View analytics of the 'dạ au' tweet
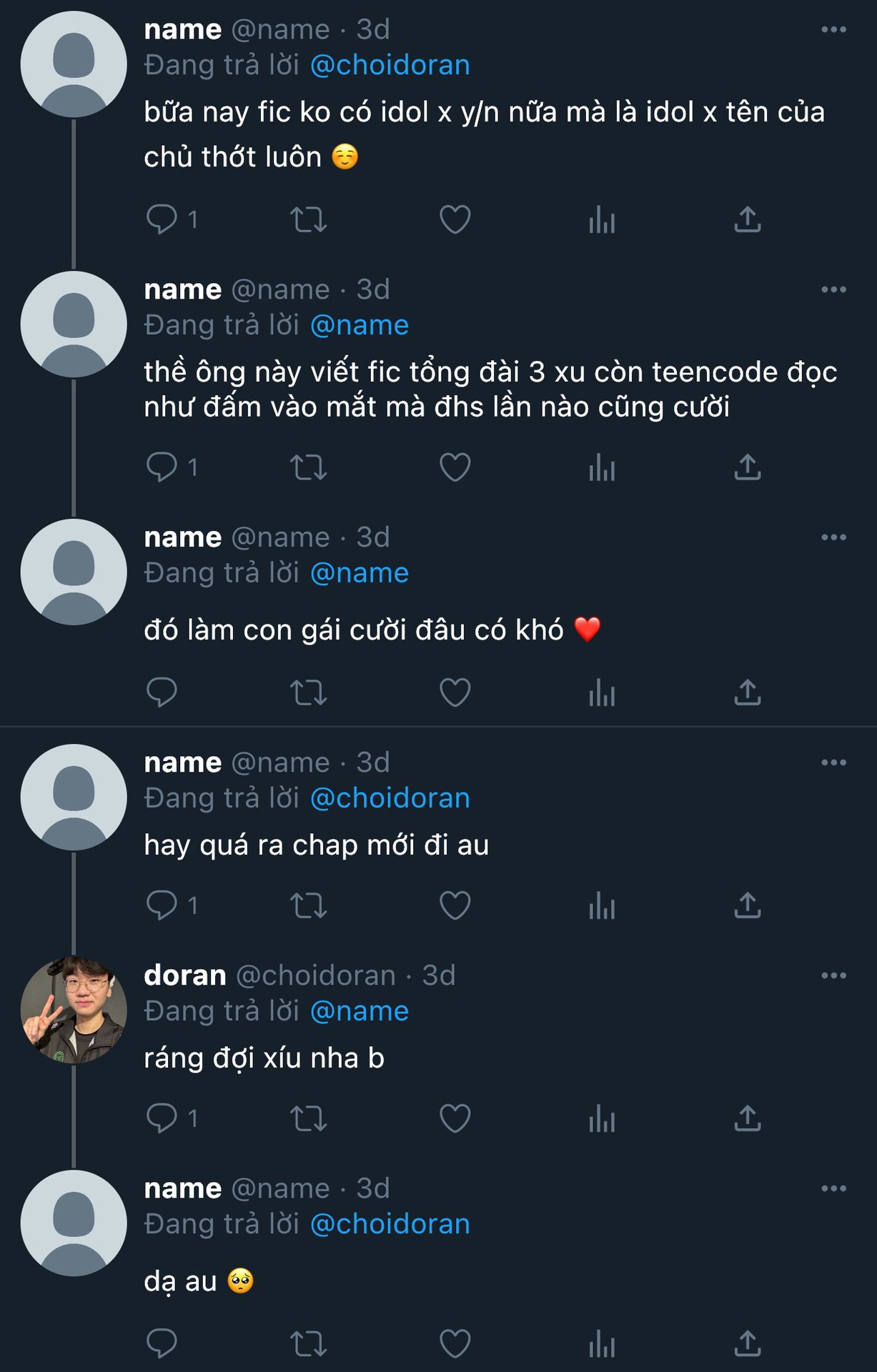Viewport: 877px width, 1372px height. coord(602,1343)
